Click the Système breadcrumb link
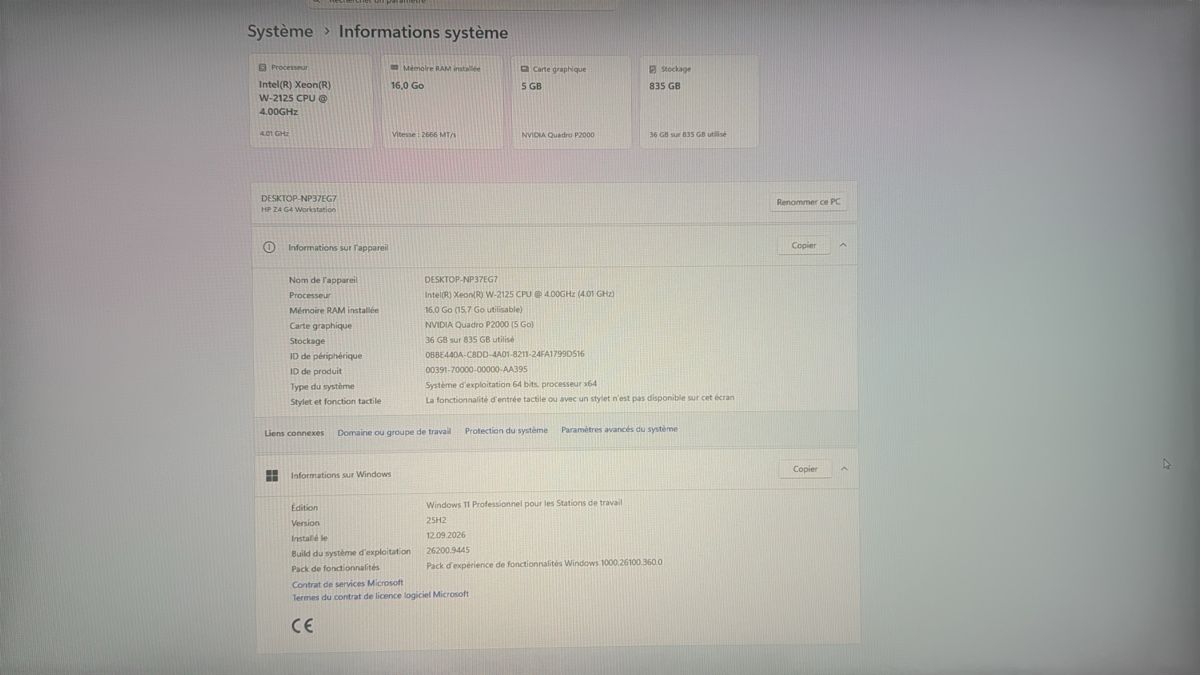Viewport: 1200px width, 675px height. (x=280, y=32)
